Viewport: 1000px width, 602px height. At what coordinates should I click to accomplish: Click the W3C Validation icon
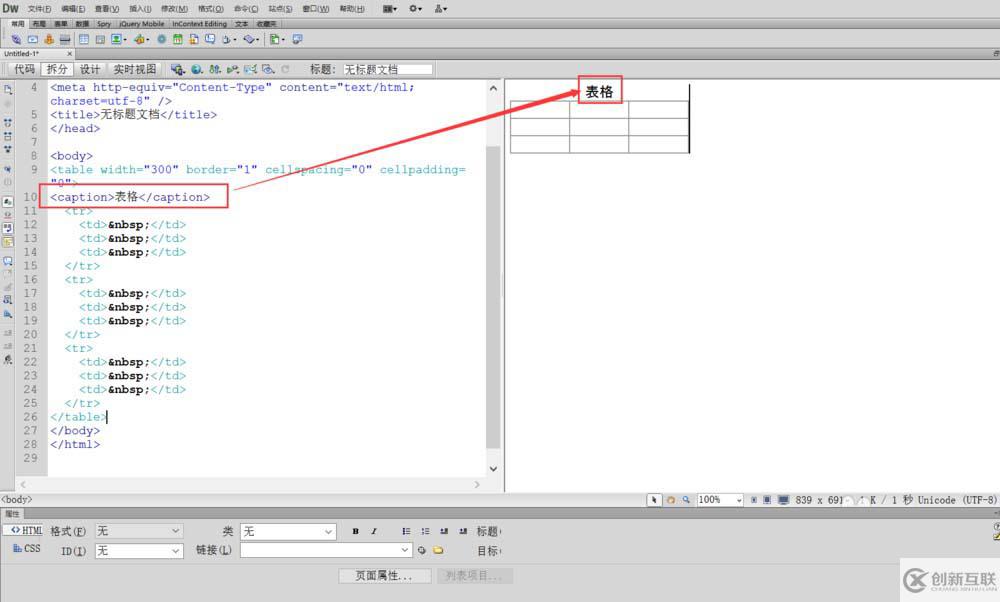tap(233, 69)
